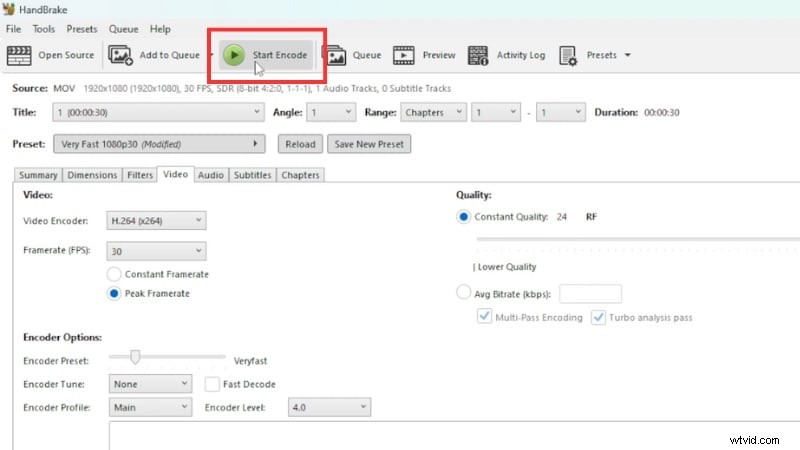Click the HandBrake app logo in title bar
This screenshot has height=450, width=800.
point(8,9)
